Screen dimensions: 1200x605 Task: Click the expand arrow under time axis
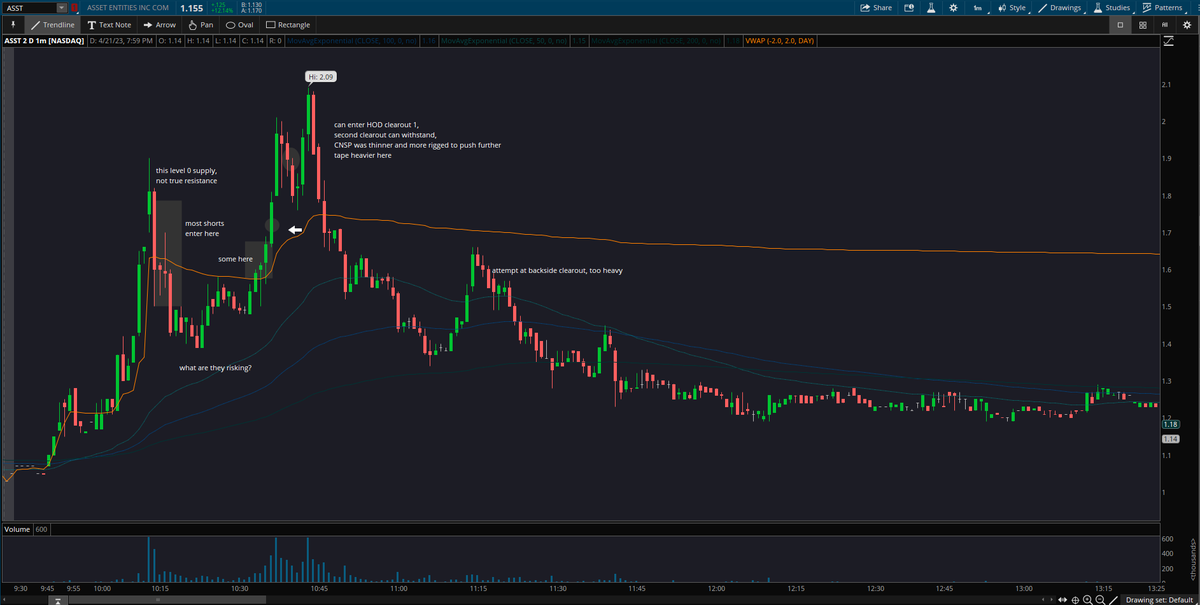tap(59, 600)
